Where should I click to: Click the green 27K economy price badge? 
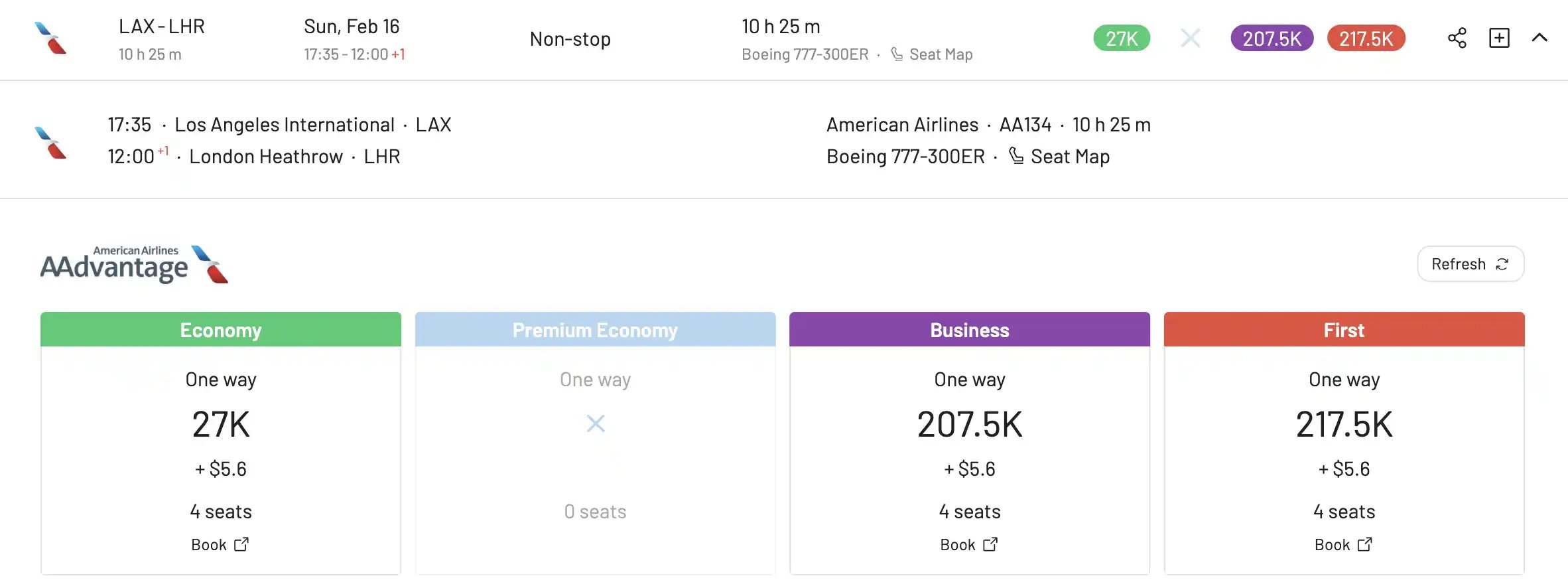[1122, 38]
